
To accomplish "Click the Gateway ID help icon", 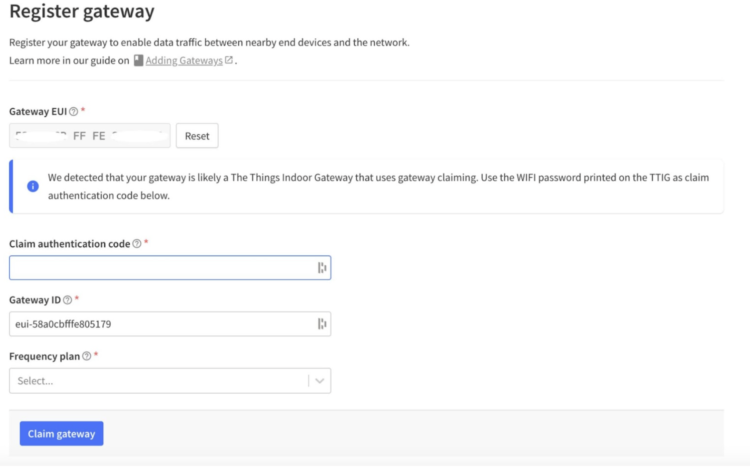I will click(67, 300).
